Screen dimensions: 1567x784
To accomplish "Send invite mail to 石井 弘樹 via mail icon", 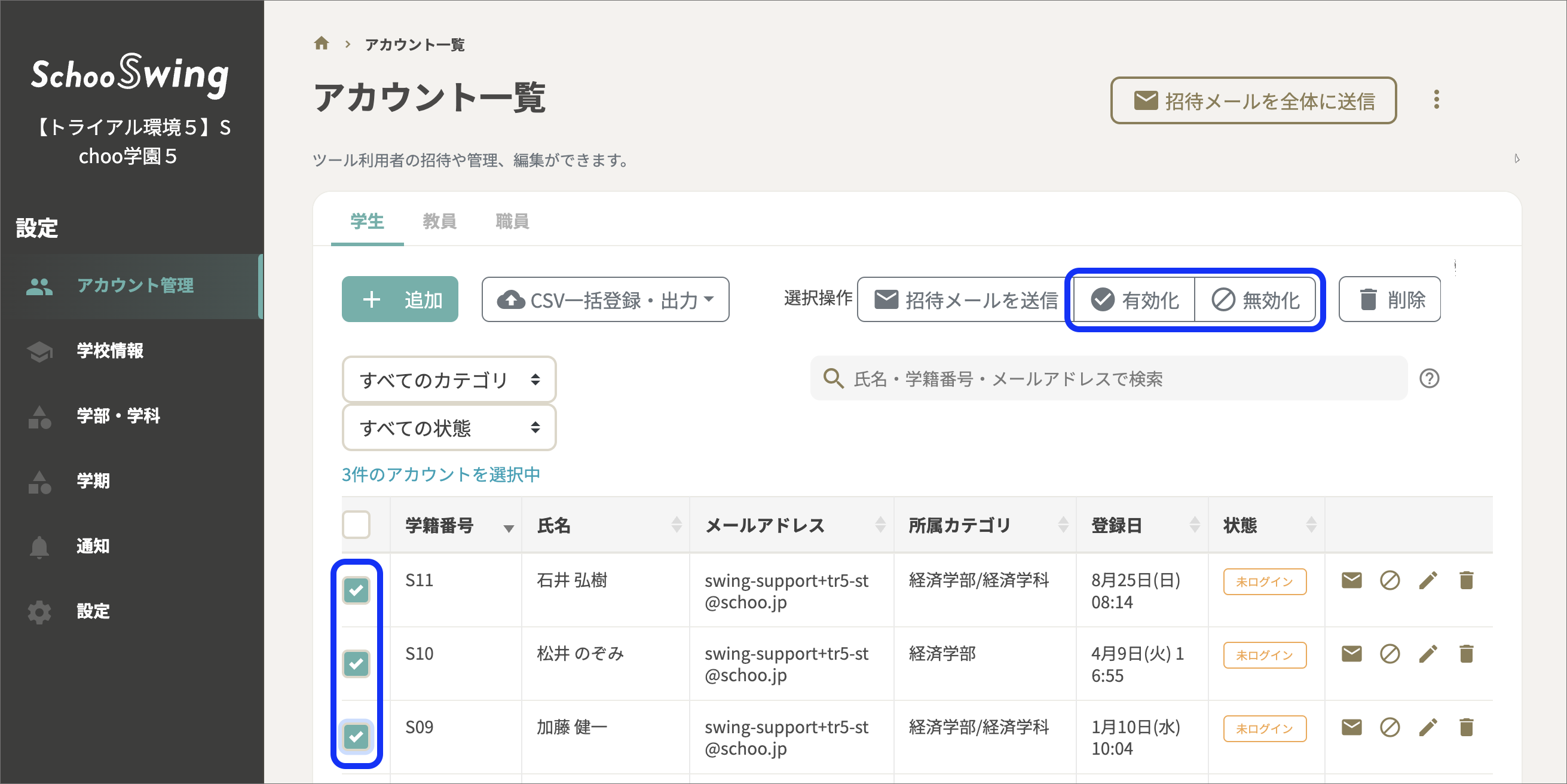I will [x=1351, y=580].
